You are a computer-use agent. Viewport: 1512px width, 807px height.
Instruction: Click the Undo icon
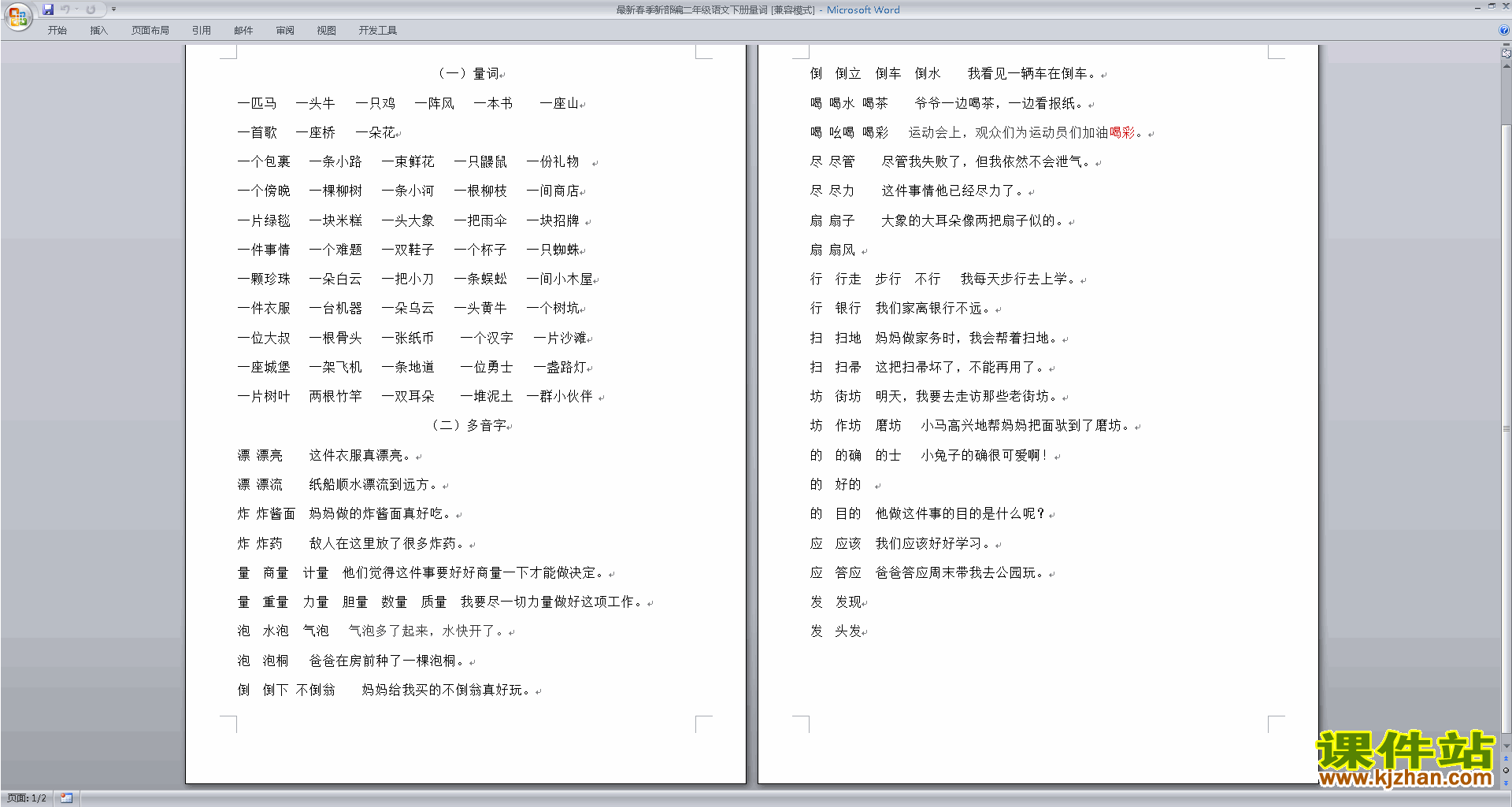click(65, 9)
